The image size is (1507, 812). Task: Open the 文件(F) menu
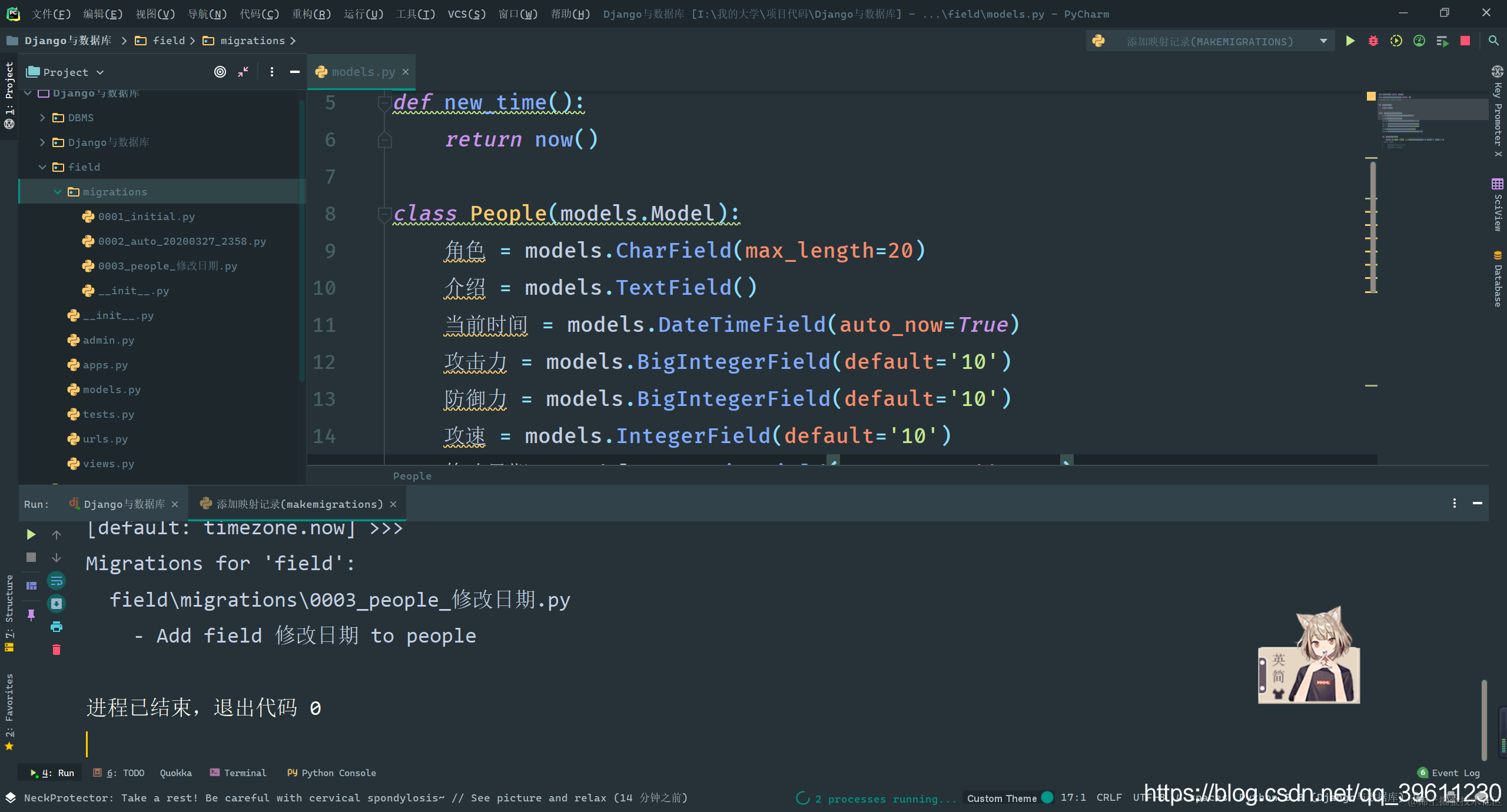click(51, 14)
